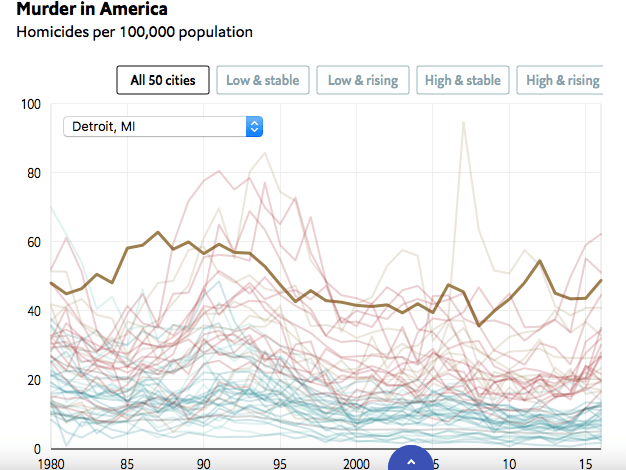The height and width of the screenshot is (470, 626).
Task: Toggle the High & stable filter
Action: click(x=463, y=80)
